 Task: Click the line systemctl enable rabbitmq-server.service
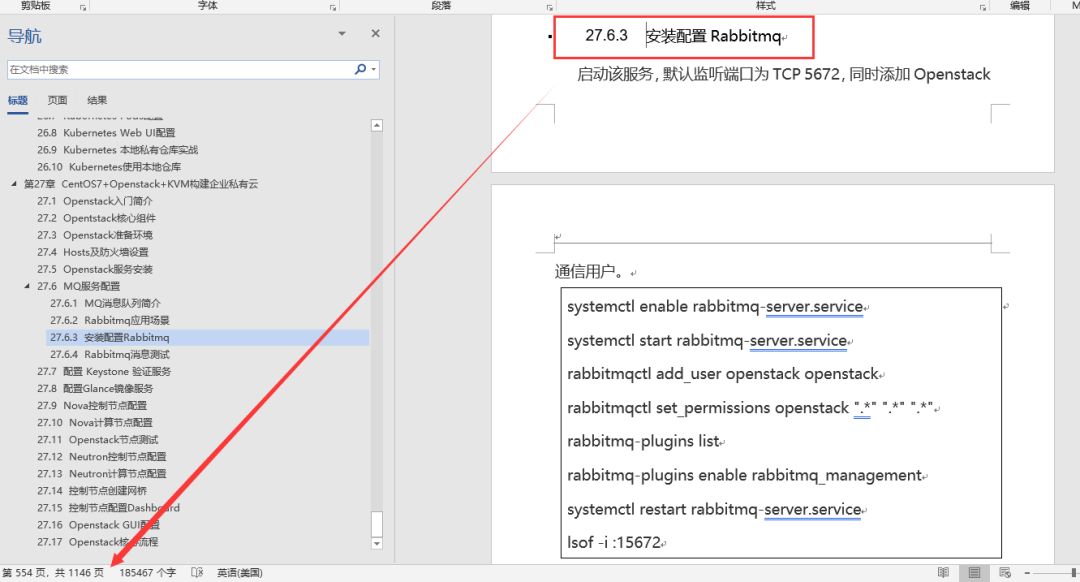[x=715, y=306]
